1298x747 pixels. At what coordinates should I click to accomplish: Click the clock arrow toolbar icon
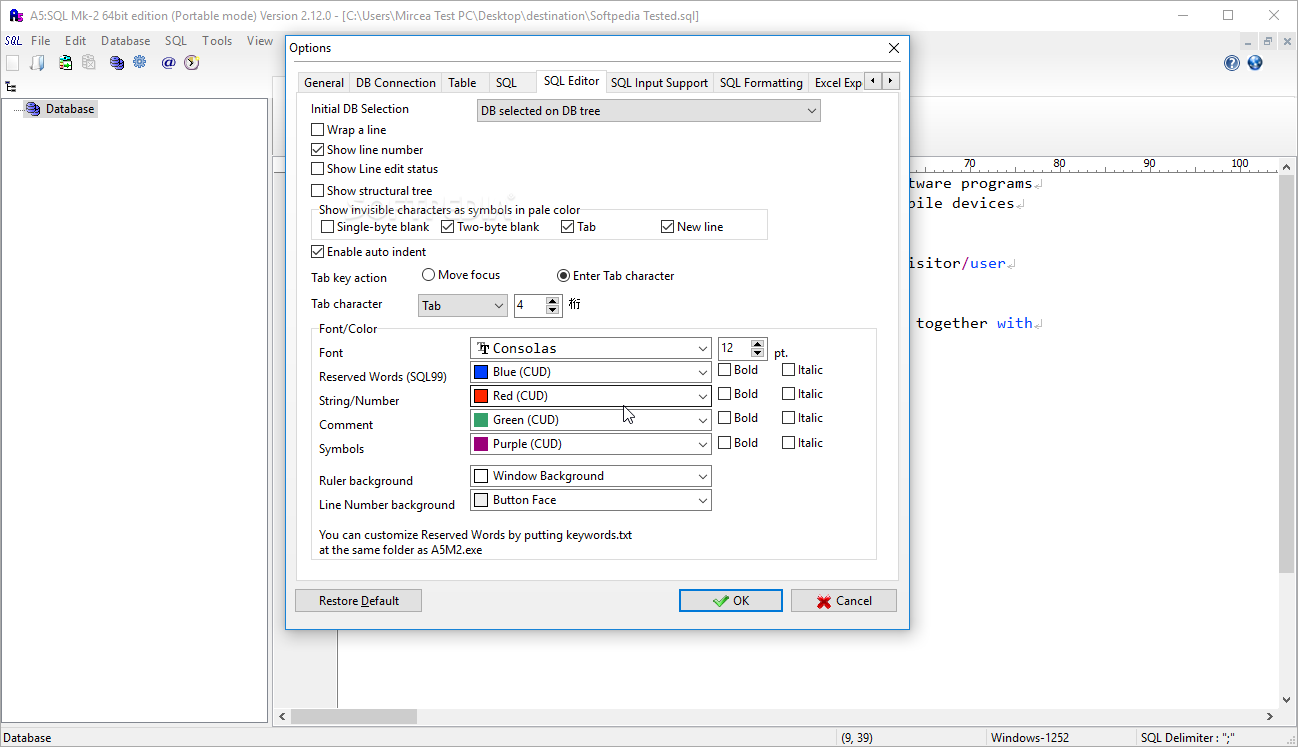[192, 63]
